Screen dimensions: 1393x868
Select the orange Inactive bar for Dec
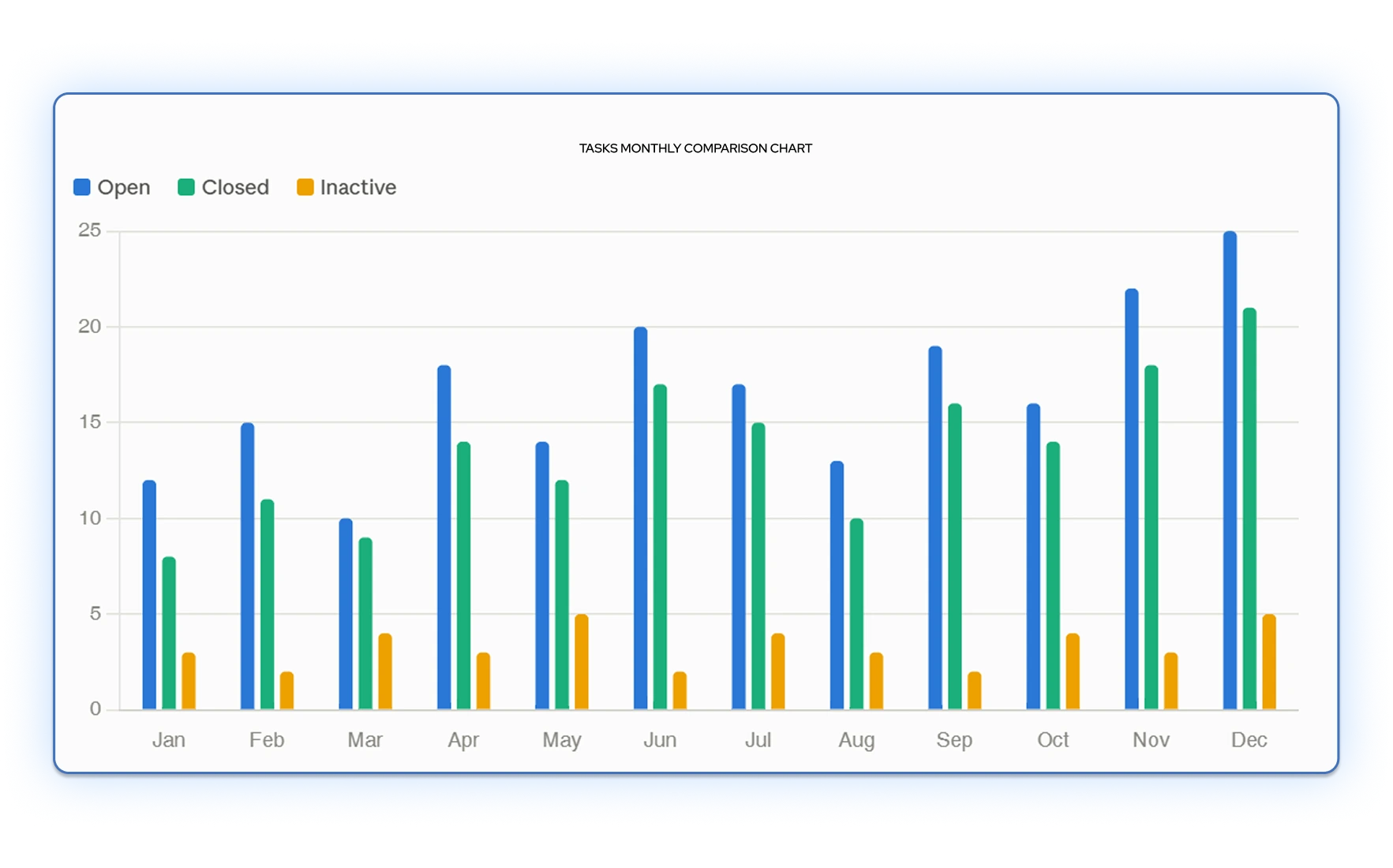tap(1269, 662)
